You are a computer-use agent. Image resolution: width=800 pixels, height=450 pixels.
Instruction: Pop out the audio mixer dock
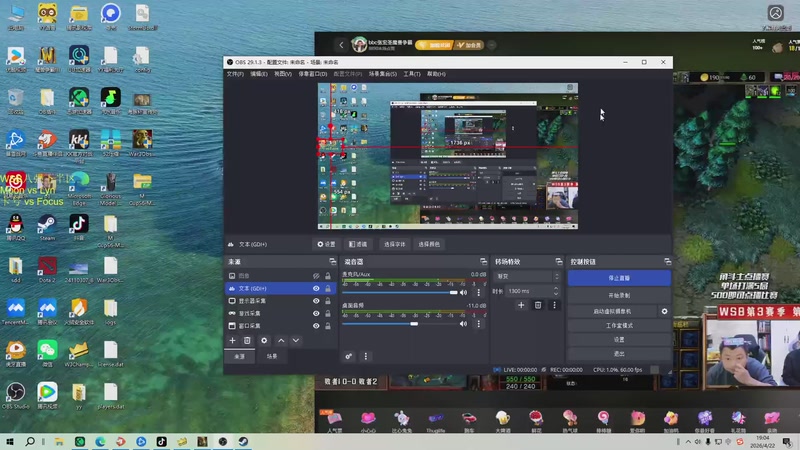pos(483,261)
